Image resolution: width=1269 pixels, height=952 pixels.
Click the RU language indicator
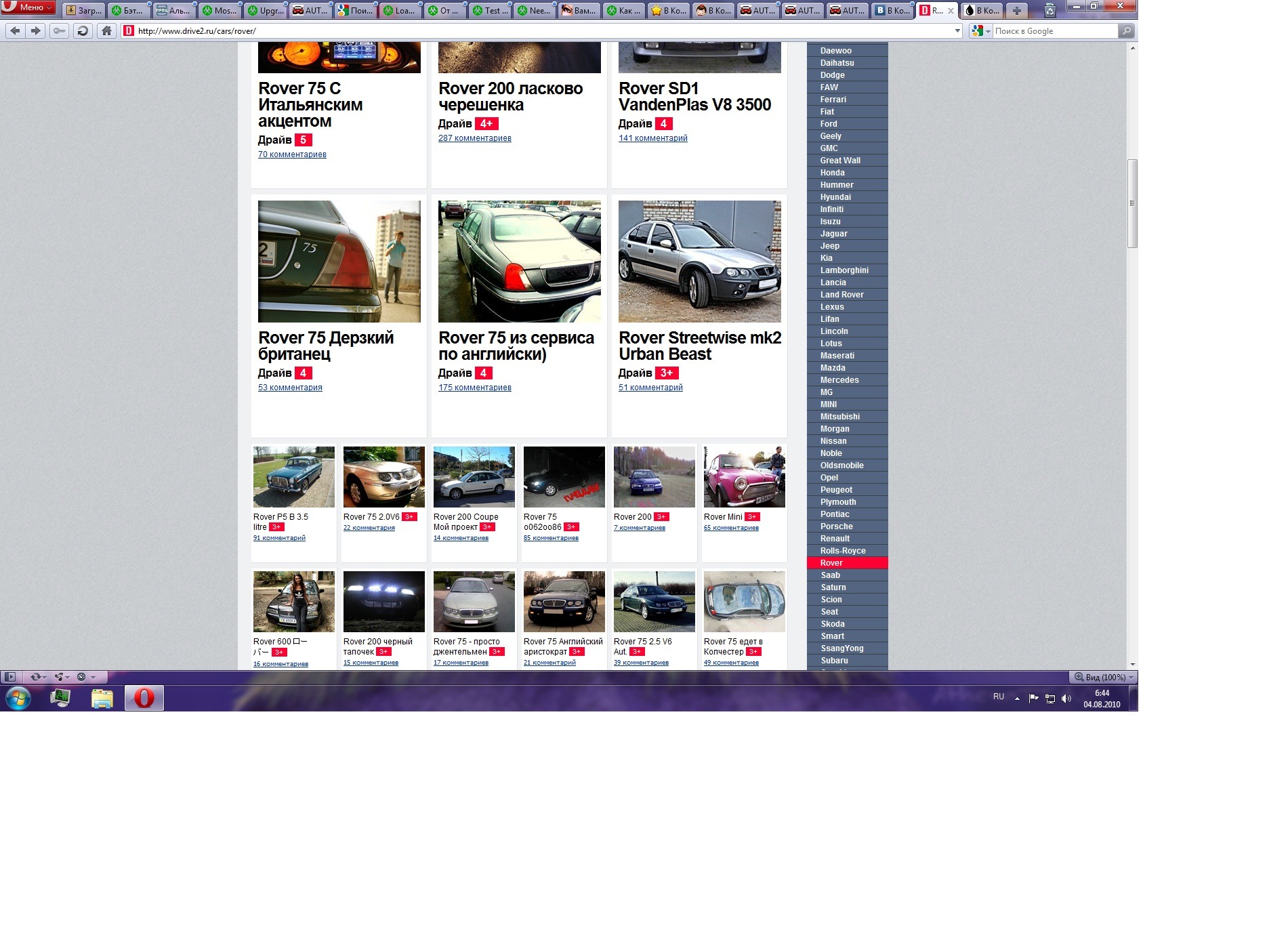(999, 697)
